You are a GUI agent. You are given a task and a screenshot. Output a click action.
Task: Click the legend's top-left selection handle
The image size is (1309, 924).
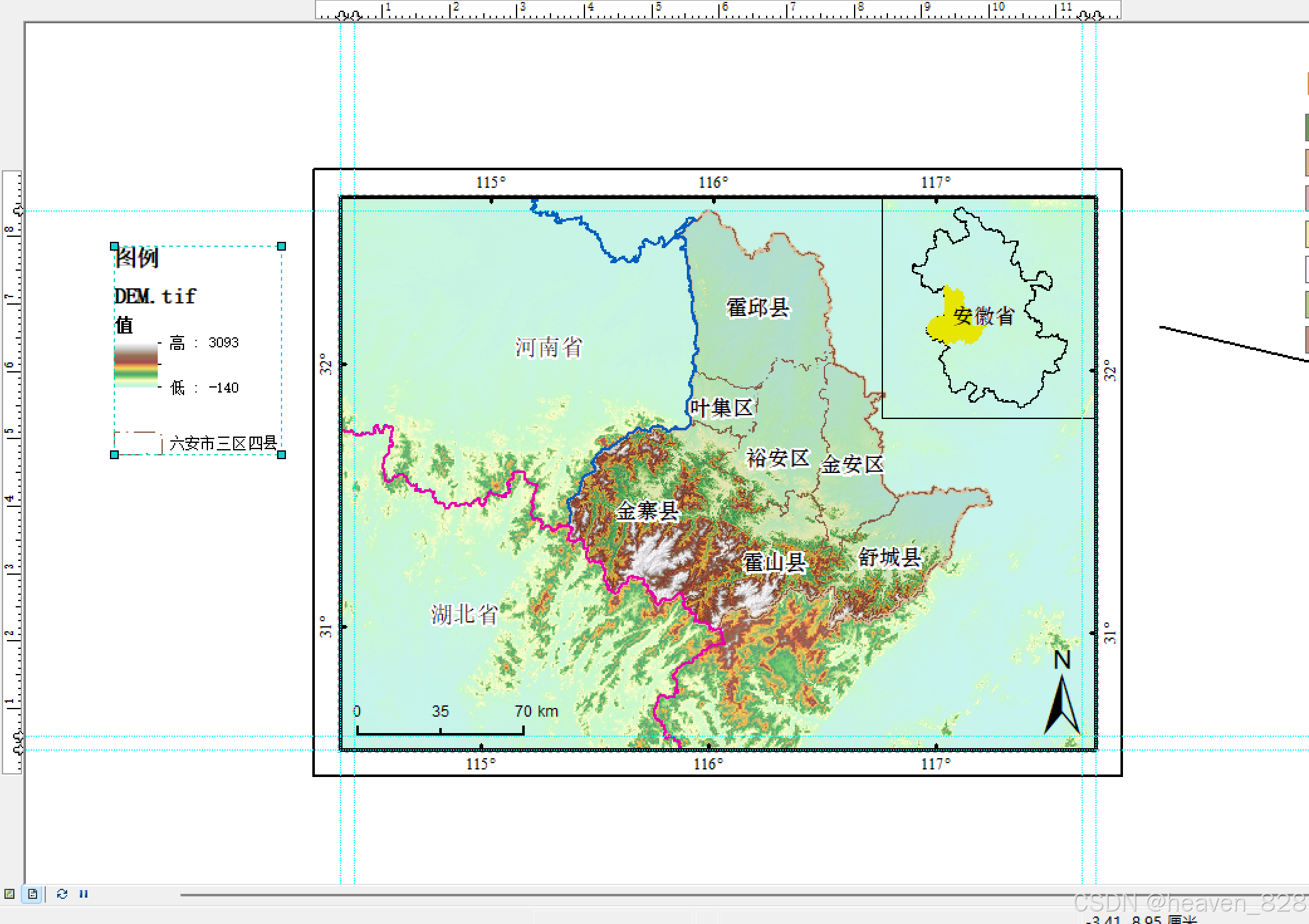pos(114,246)
